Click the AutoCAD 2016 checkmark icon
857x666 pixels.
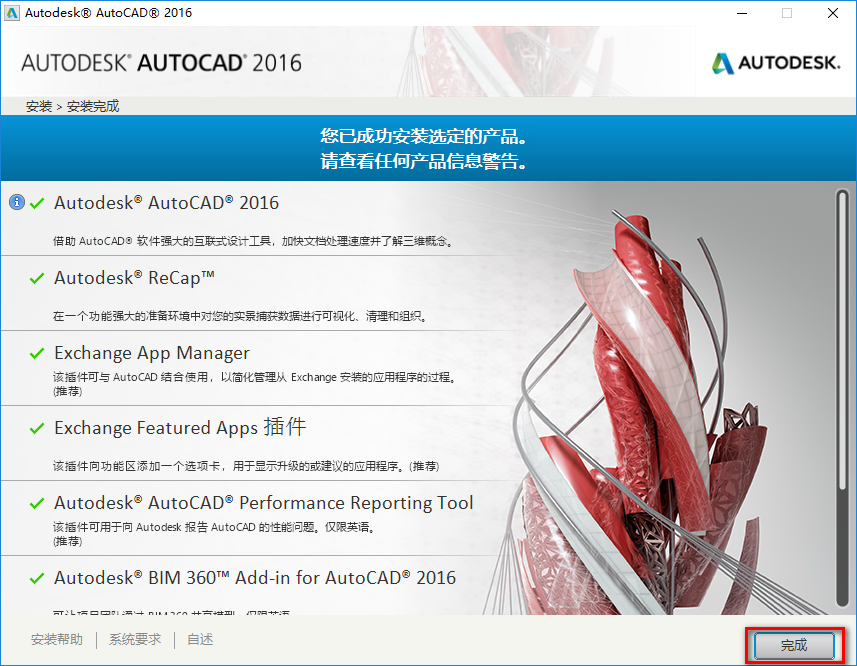[37, 202]
